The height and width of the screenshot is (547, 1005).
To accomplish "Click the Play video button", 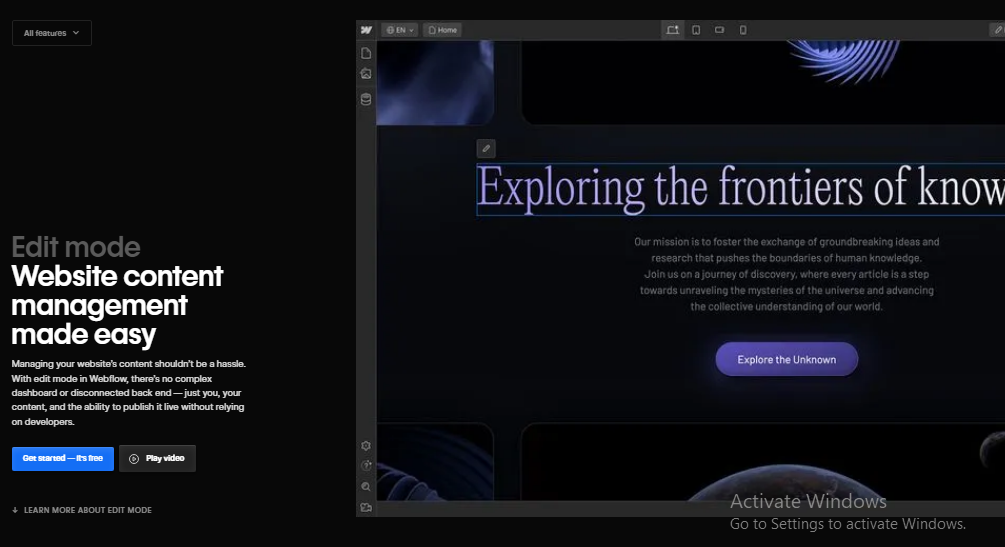I will click(157, 459).
